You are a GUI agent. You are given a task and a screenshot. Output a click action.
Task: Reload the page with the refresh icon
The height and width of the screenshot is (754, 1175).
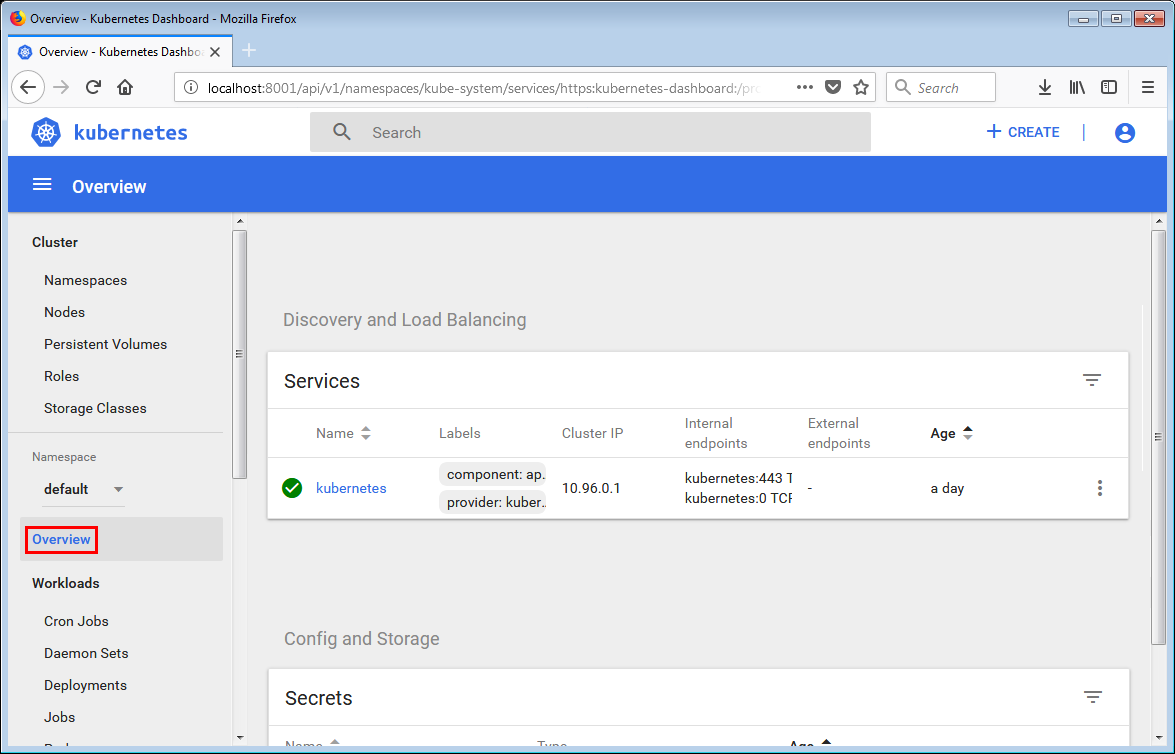(93, 88)
